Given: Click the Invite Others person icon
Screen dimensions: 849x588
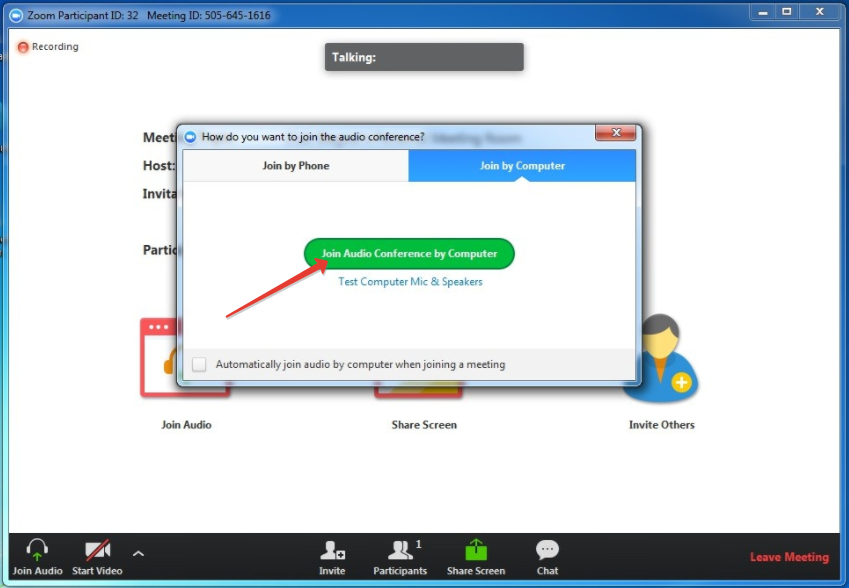Looking at the screenshot, I should click(x=661, y=358).
